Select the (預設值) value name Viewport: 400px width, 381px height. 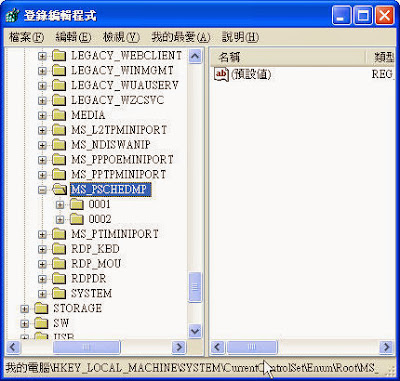coord(251,74)
